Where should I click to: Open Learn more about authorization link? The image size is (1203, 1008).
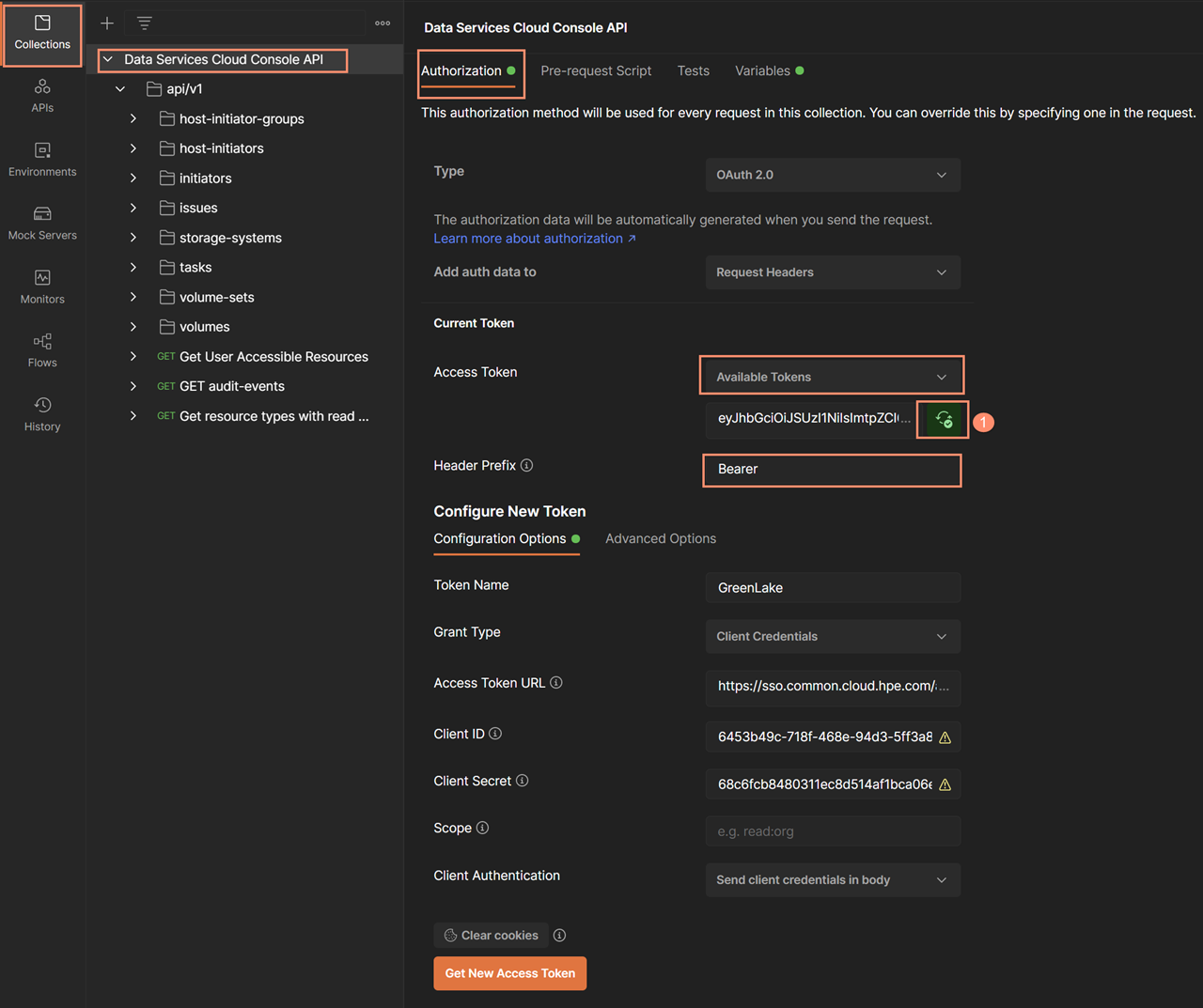click(535, 239)
